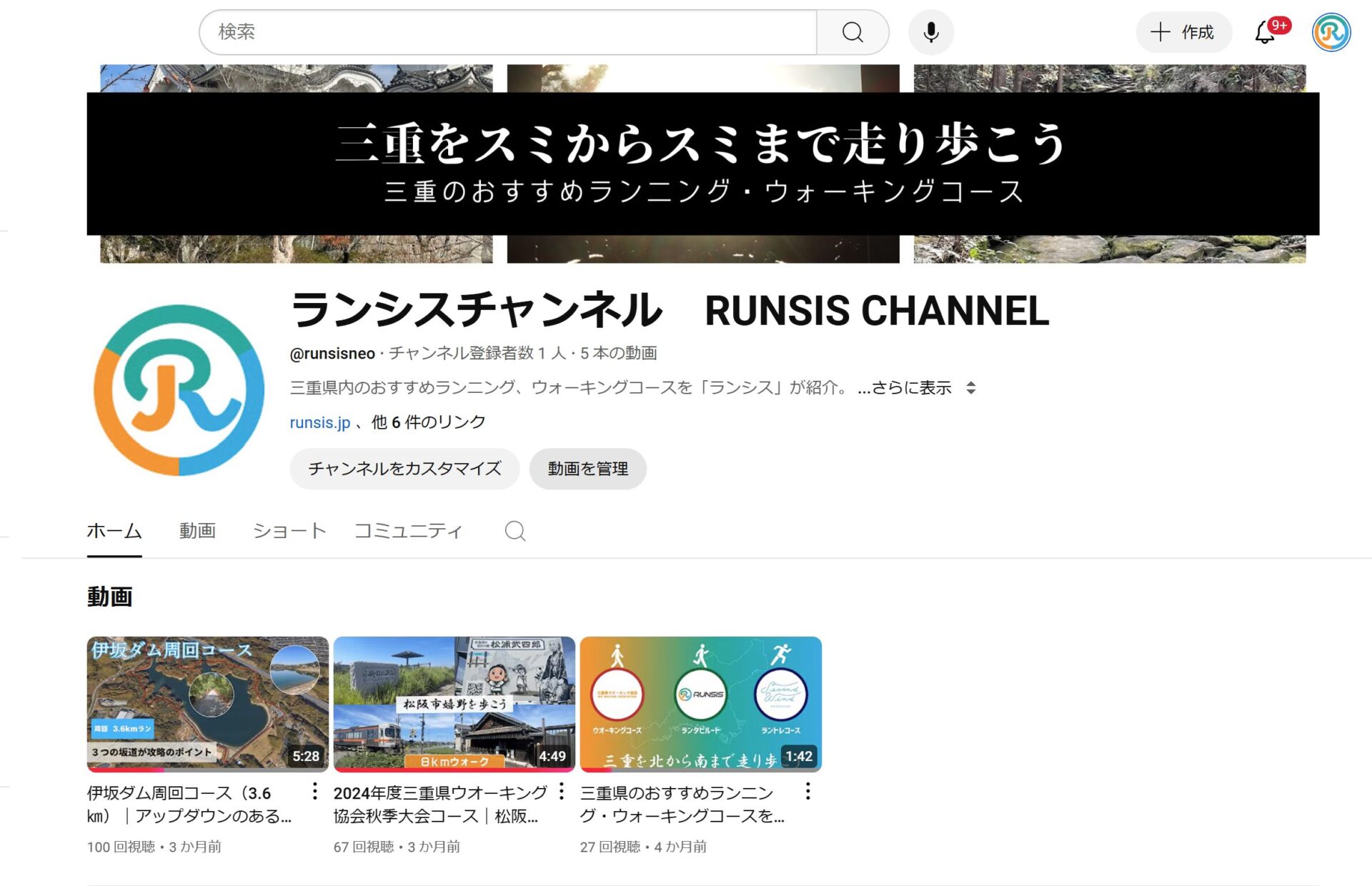Click the channel name ランシスチャンネル RUNSIS CHANNEL
This screenshot has height=886, width=1372.
(x=670, y=311)
